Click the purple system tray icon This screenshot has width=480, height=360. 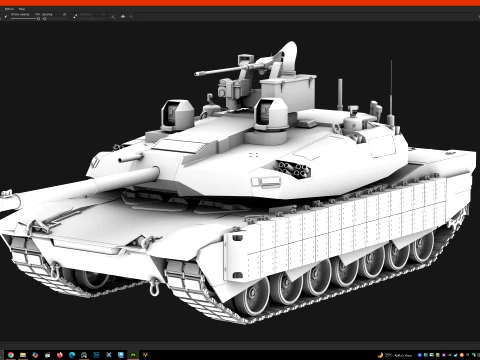(444, 355)
